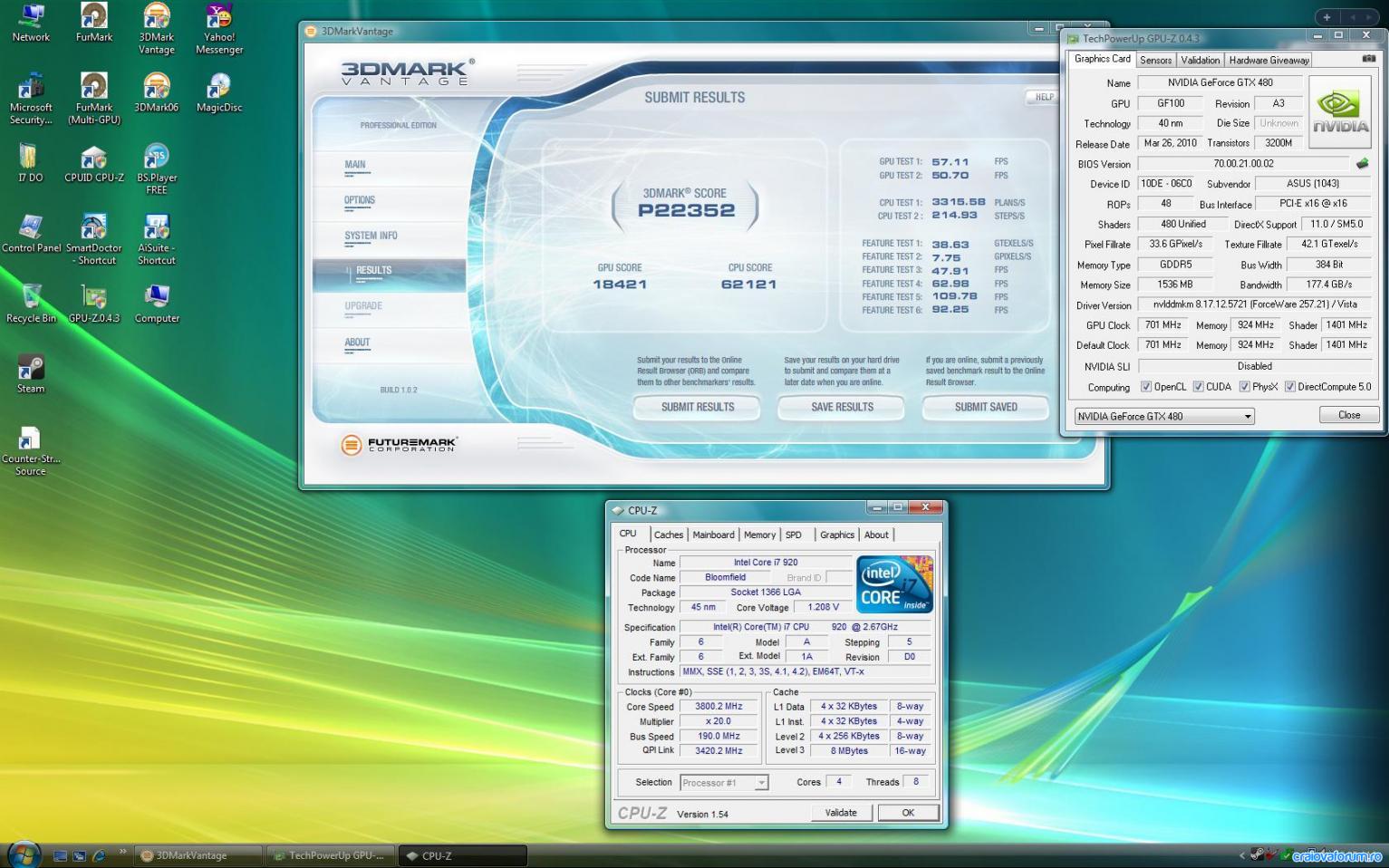1389x868 pixels.
Task: Open SYSTEM INFO in 3DMark Vantage
Action: pyautogui.click(x=371, y=236)
